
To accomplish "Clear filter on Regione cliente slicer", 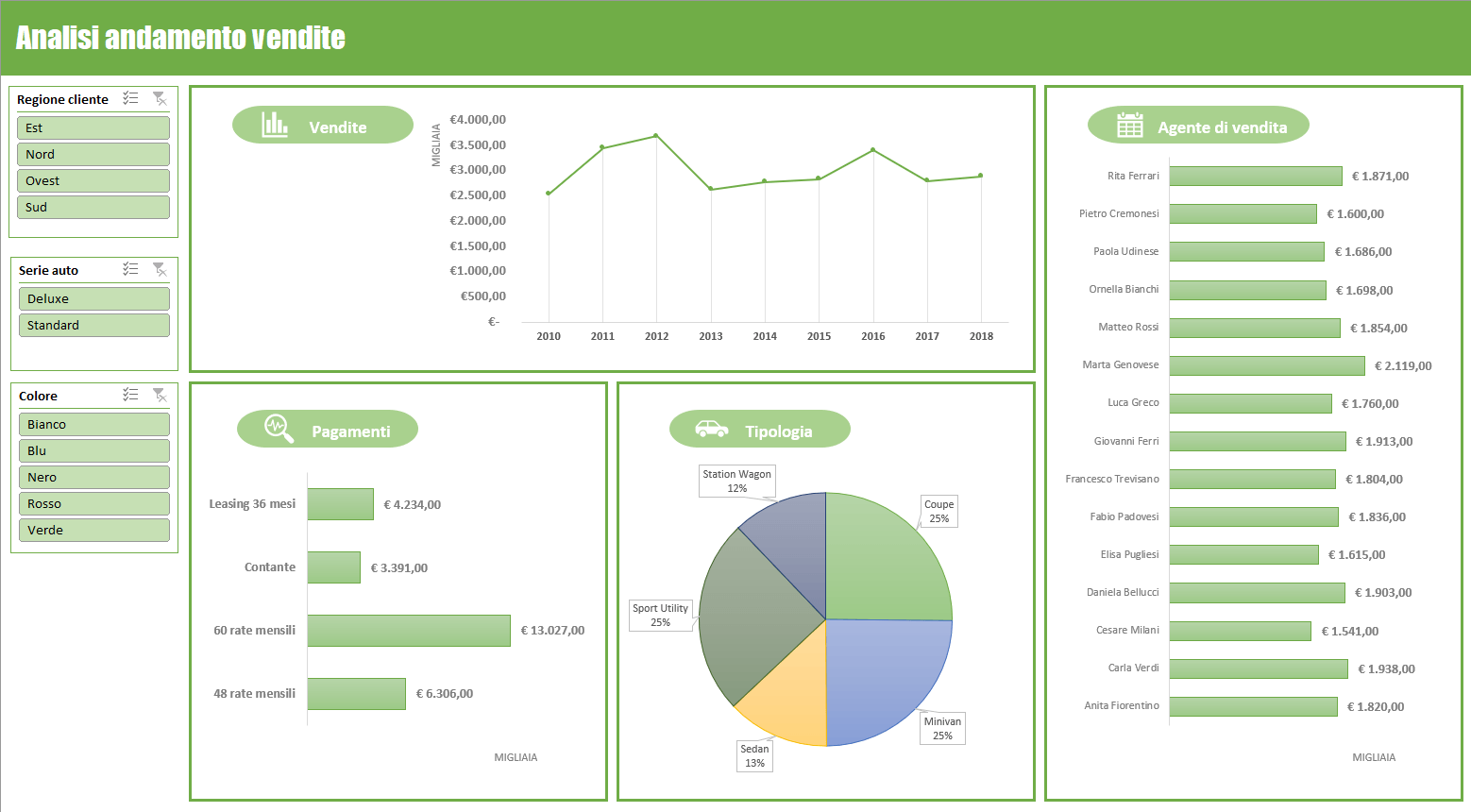I will pos(160,98).
